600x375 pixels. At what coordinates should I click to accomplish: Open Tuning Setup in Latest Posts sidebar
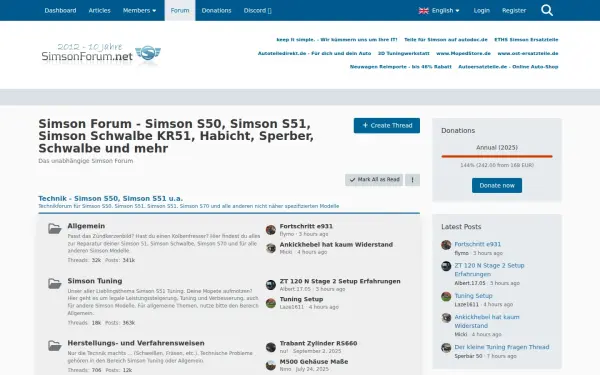pos(473,296)
